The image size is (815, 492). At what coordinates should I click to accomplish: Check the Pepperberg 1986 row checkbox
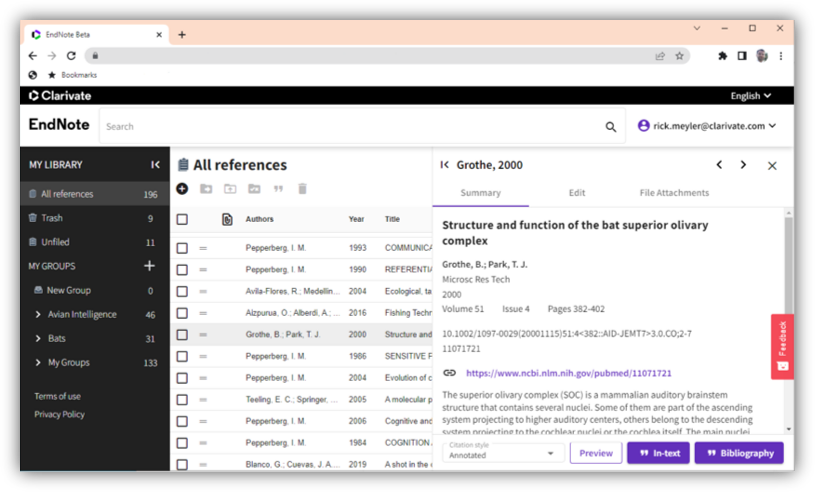pos(182,356)
